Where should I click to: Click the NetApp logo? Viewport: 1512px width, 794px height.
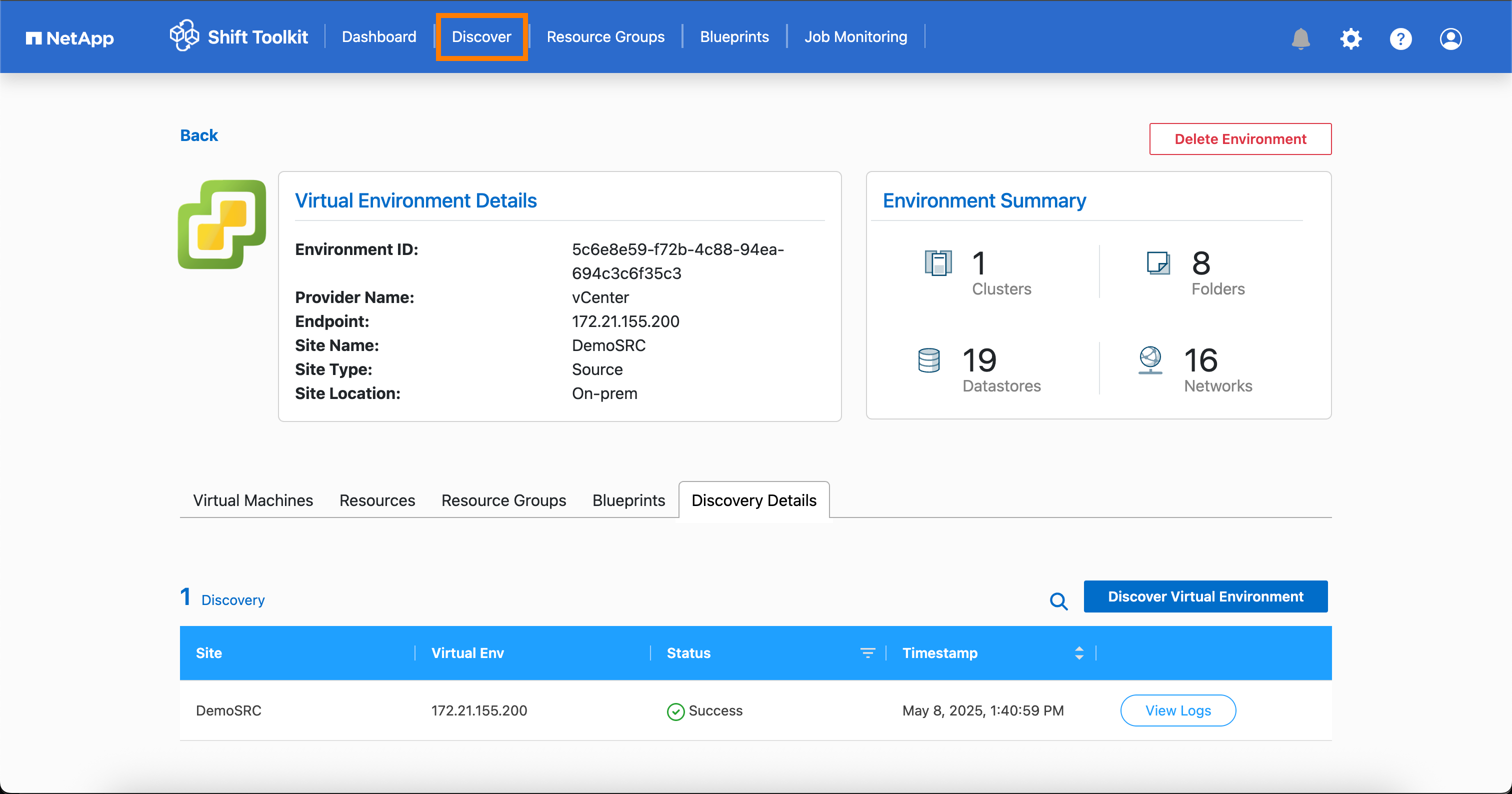pyautogui.click(x=70, y=38)
